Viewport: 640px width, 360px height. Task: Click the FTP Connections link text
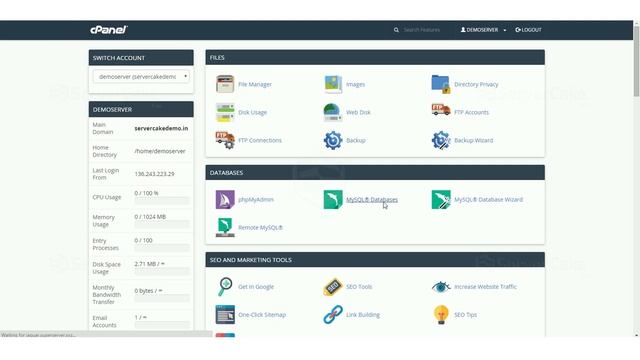[x=260, y=140]
